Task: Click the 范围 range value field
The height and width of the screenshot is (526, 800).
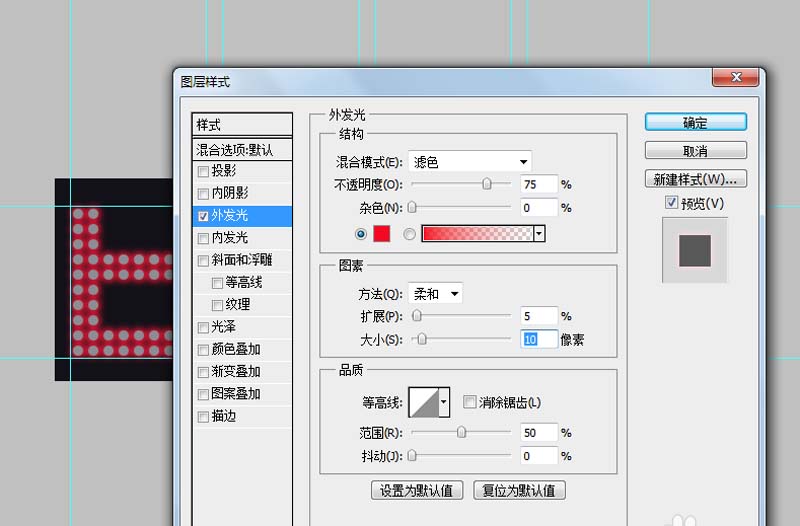Action: pyautogui.click(x=539, y=433)
